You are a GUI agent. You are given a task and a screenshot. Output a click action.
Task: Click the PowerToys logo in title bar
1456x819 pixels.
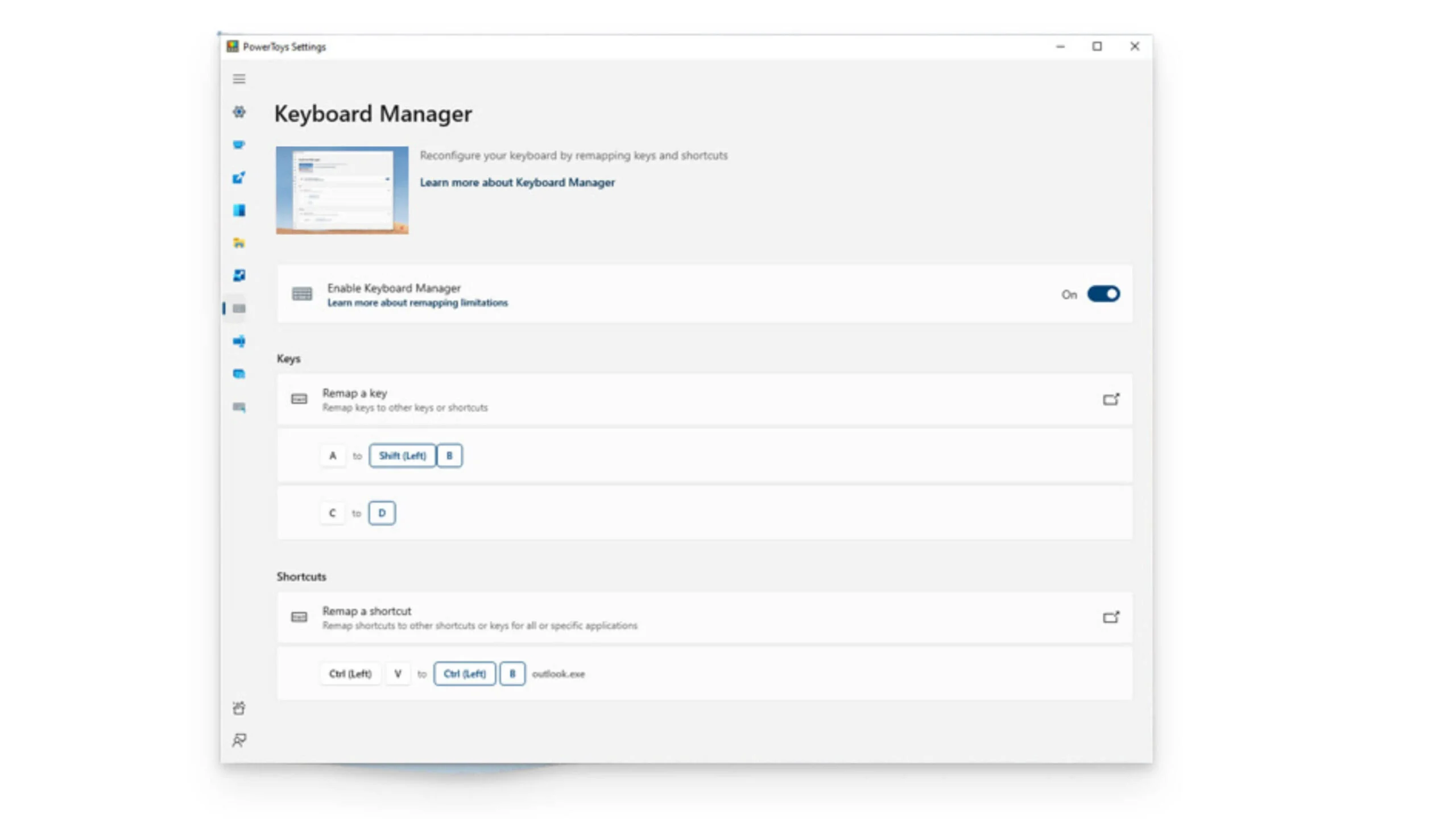[233, 47]
